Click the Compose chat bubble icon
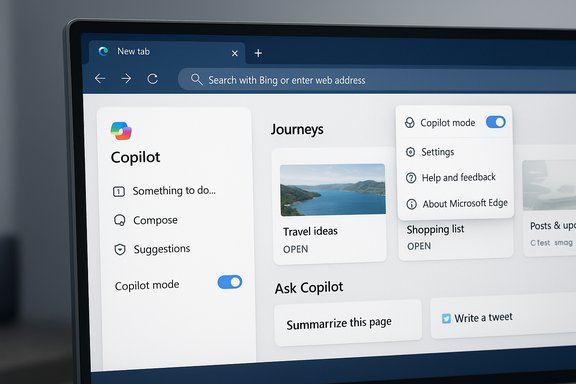Image resolution: width=576 pixels, height=384 pixels. [x=119, y=220]
